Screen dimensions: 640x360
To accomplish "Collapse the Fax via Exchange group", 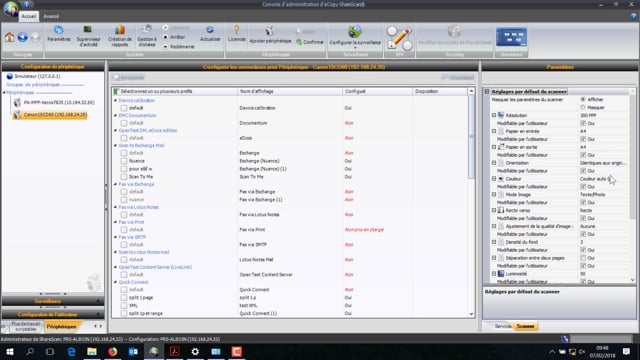I will tap(115, 184).
